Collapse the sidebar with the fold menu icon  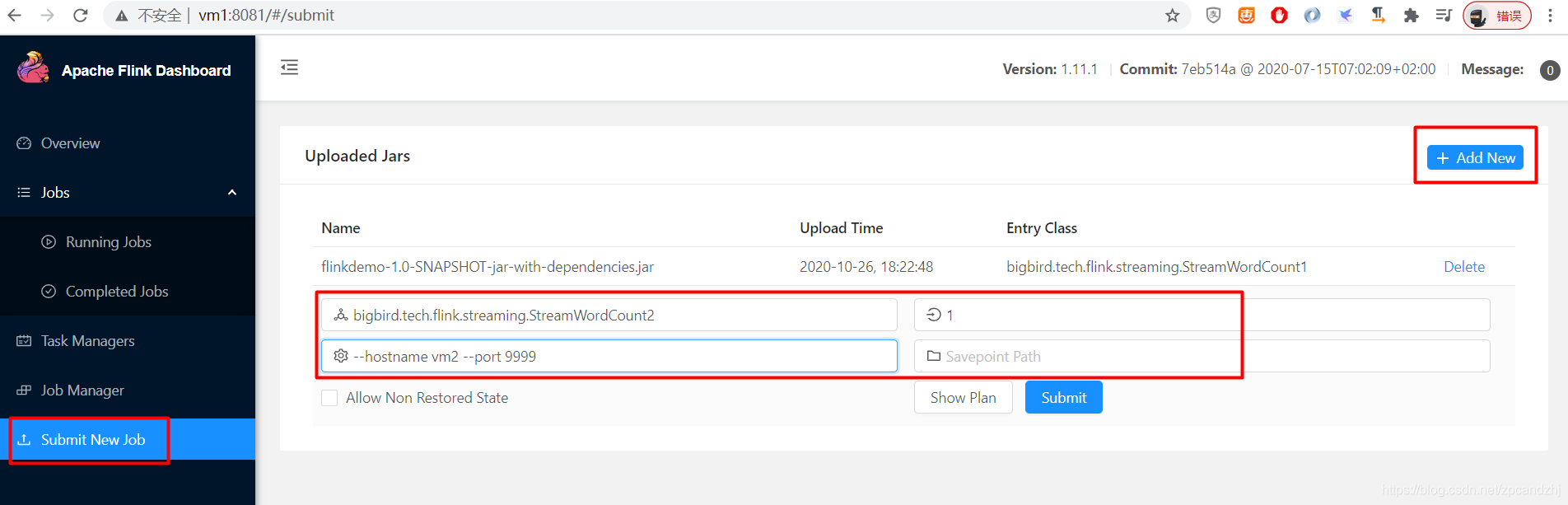289,68
